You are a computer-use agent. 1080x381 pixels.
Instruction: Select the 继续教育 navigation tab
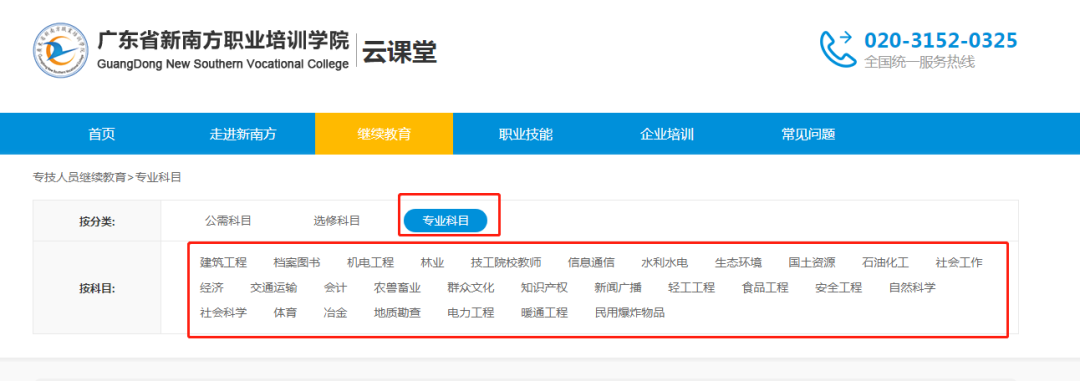pyautogui.click(x=384, y=134)
